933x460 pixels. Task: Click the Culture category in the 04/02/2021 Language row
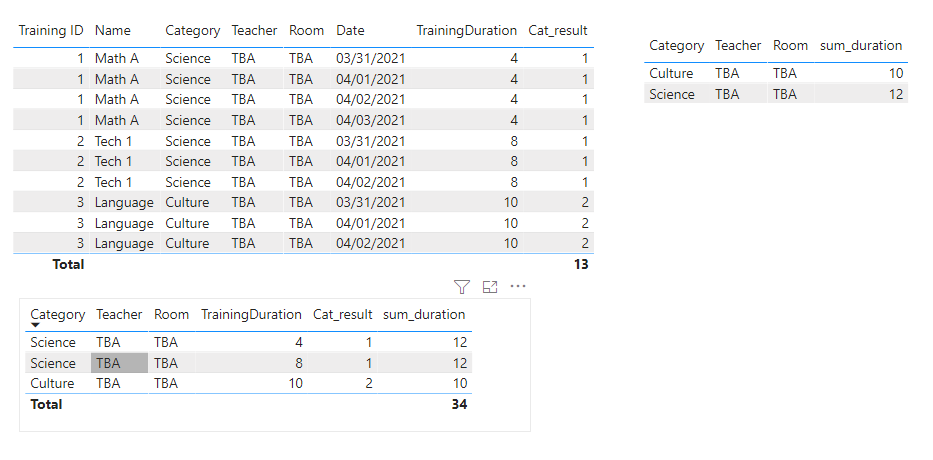pyautogui.click(x=187, y=243)
